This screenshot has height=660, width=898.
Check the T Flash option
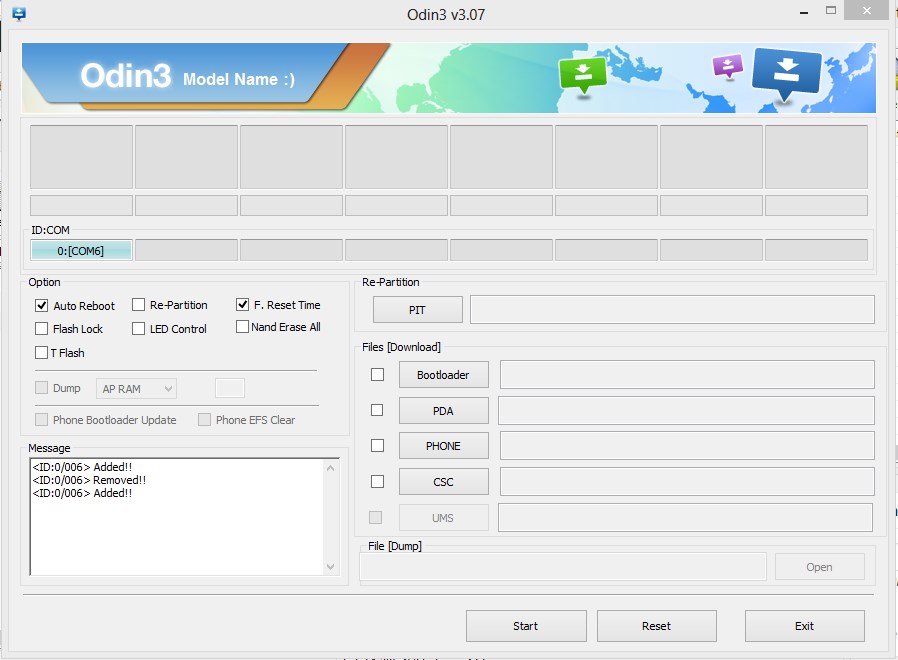pos(41,352)
